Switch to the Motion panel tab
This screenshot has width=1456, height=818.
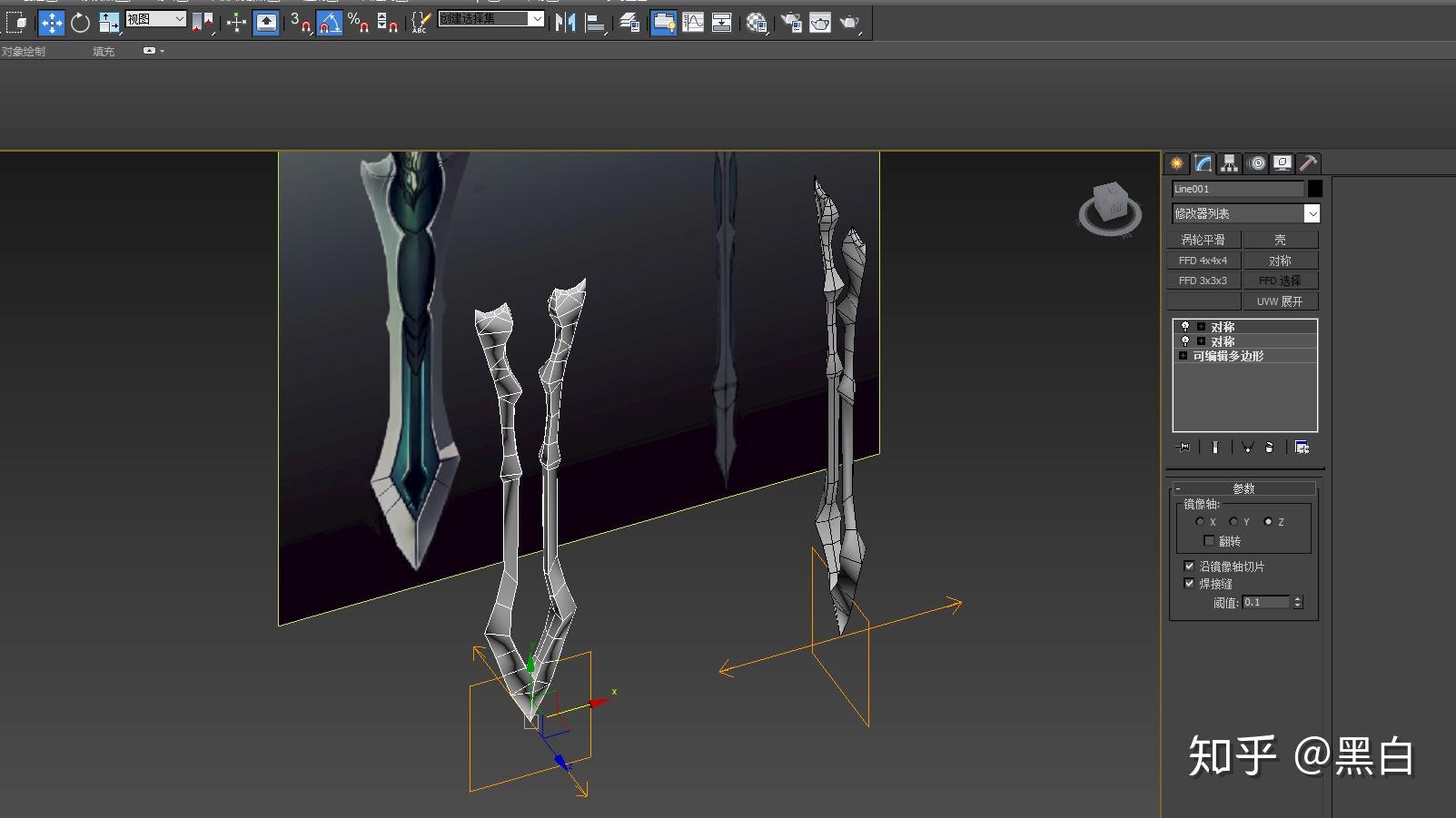tap(1257, 163)
